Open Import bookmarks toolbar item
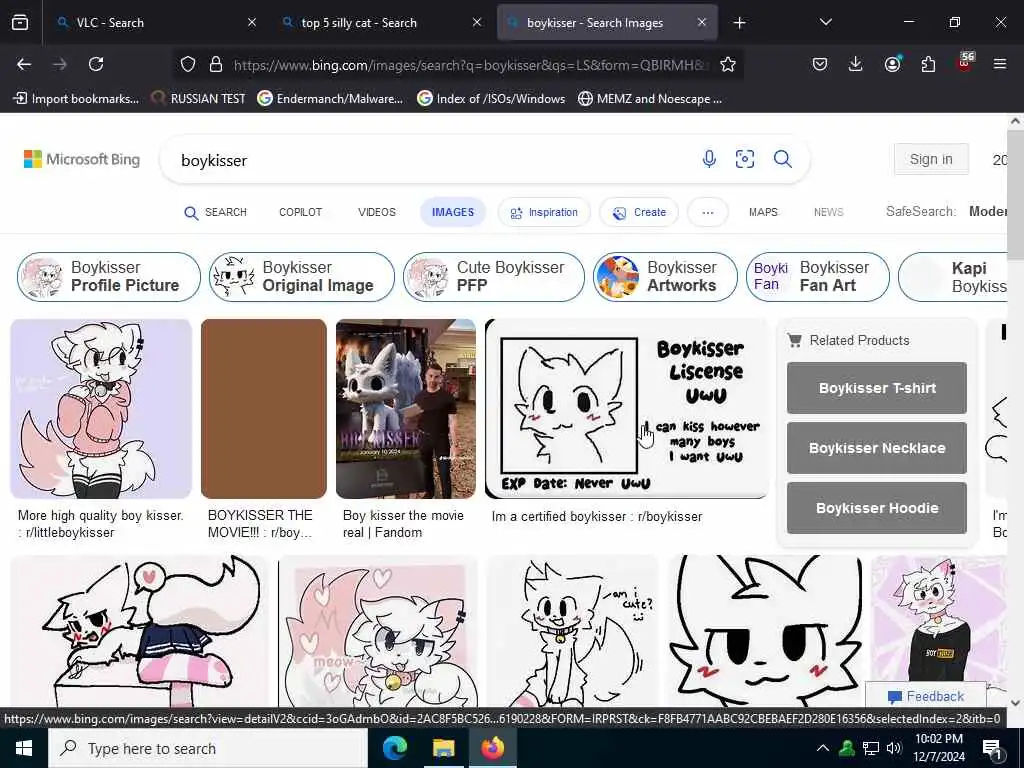Image resolution: width=1024 pixels, height=768 pixels. (x=76, y=99)
